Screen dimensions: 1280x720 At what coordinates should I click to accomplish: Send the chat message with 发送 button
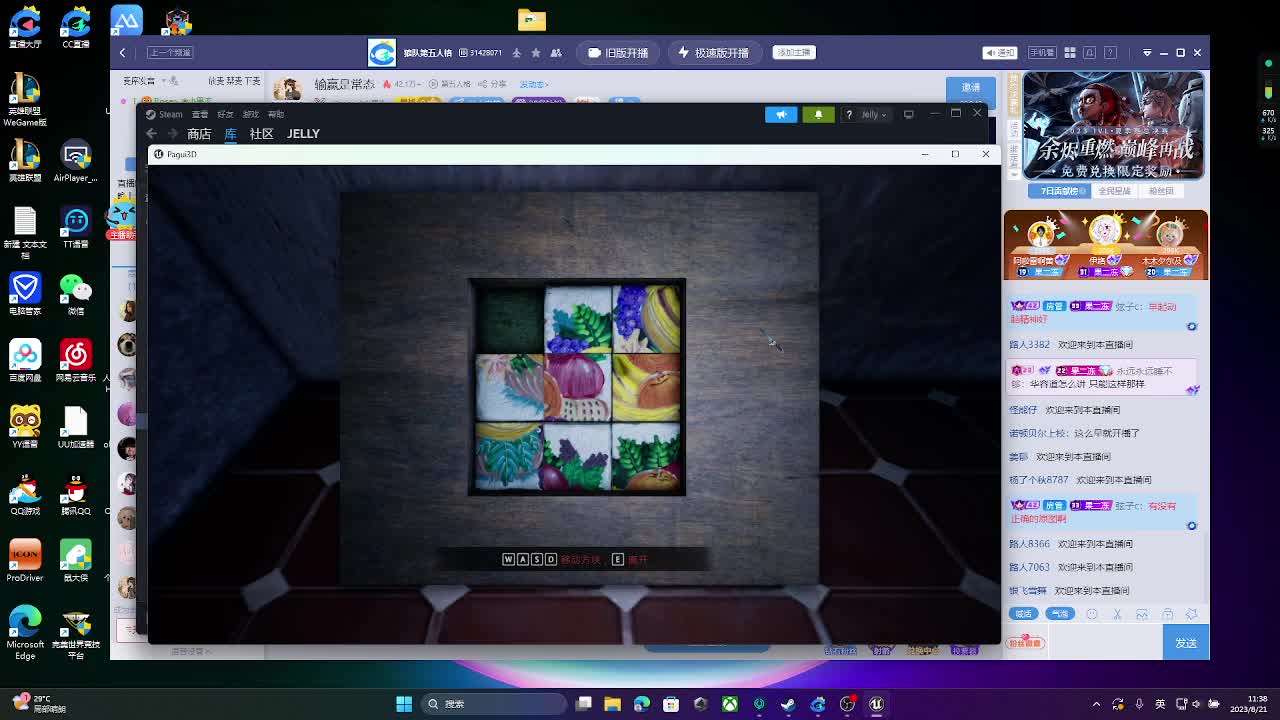[x=1186, y=643]
